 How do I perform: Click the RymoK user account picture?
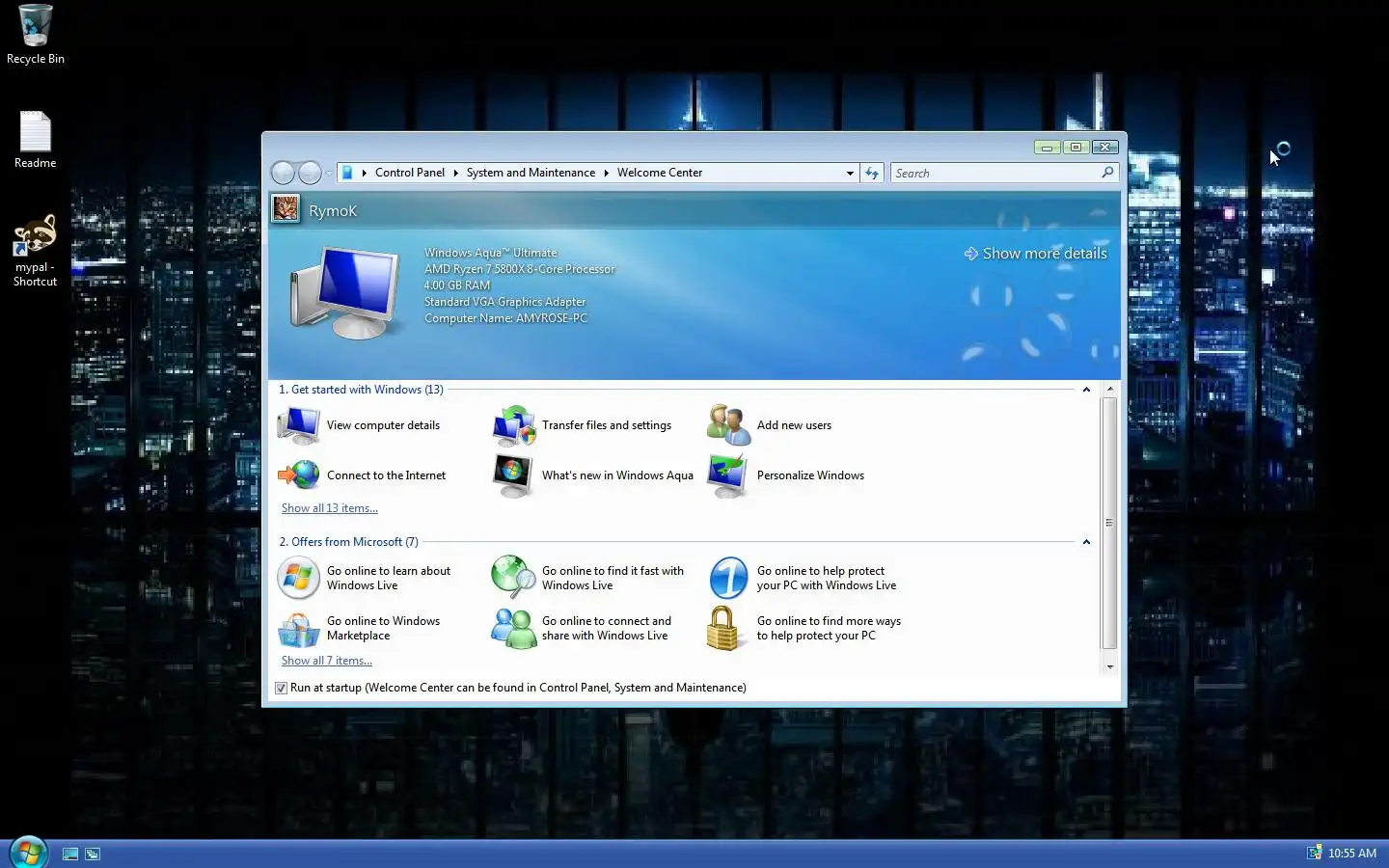(x=285, y=208)
